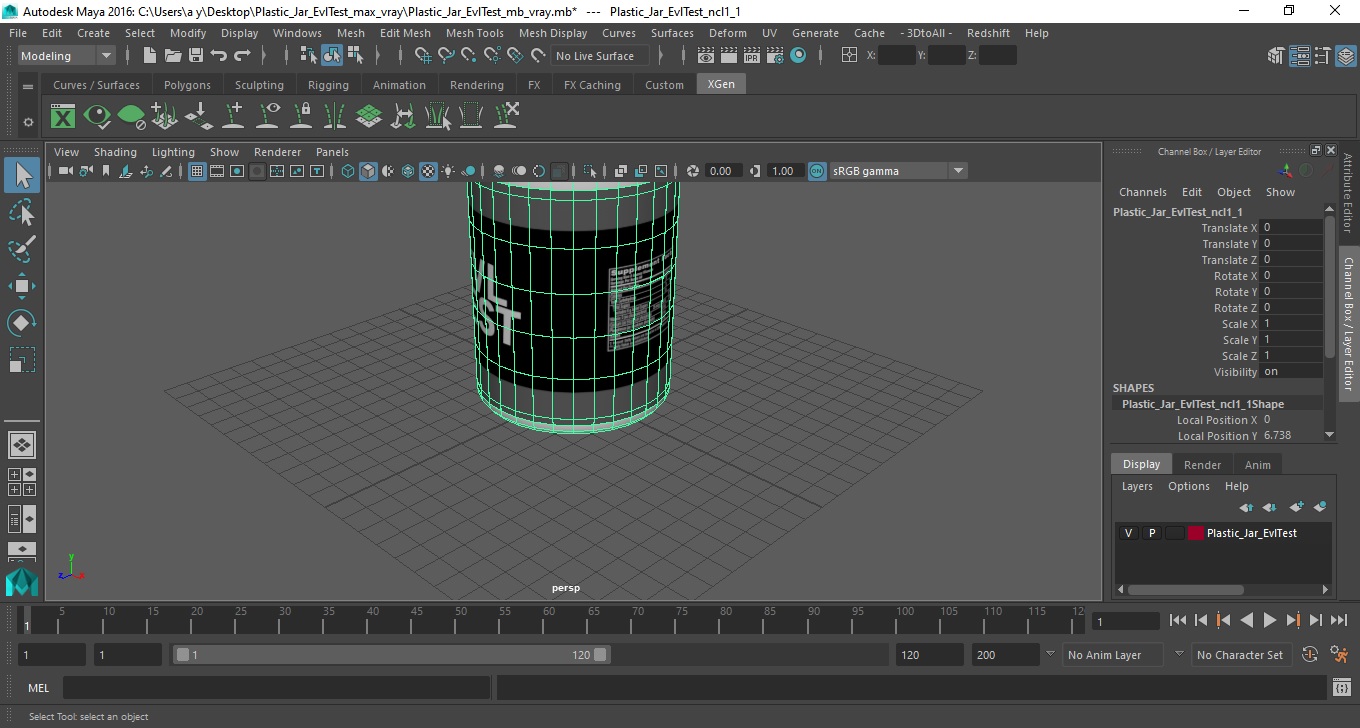The image size is (1360, 728).
Task: Create a new scene with the toolbar icon
Action: tap(150, 56)
